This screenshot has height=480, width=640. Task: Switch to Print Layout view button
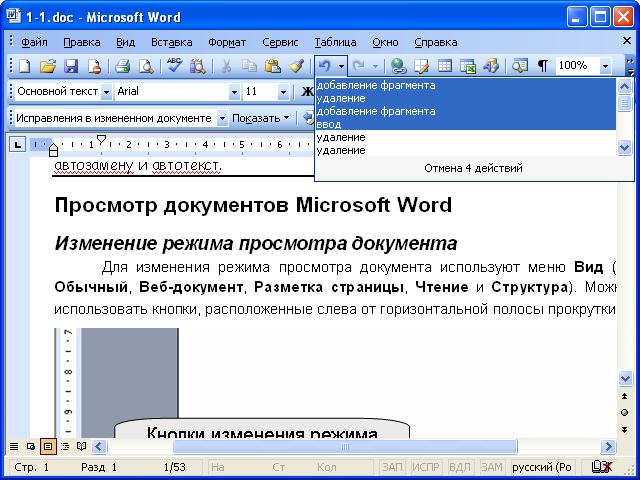pyautogui.click(x=48, y=447)
